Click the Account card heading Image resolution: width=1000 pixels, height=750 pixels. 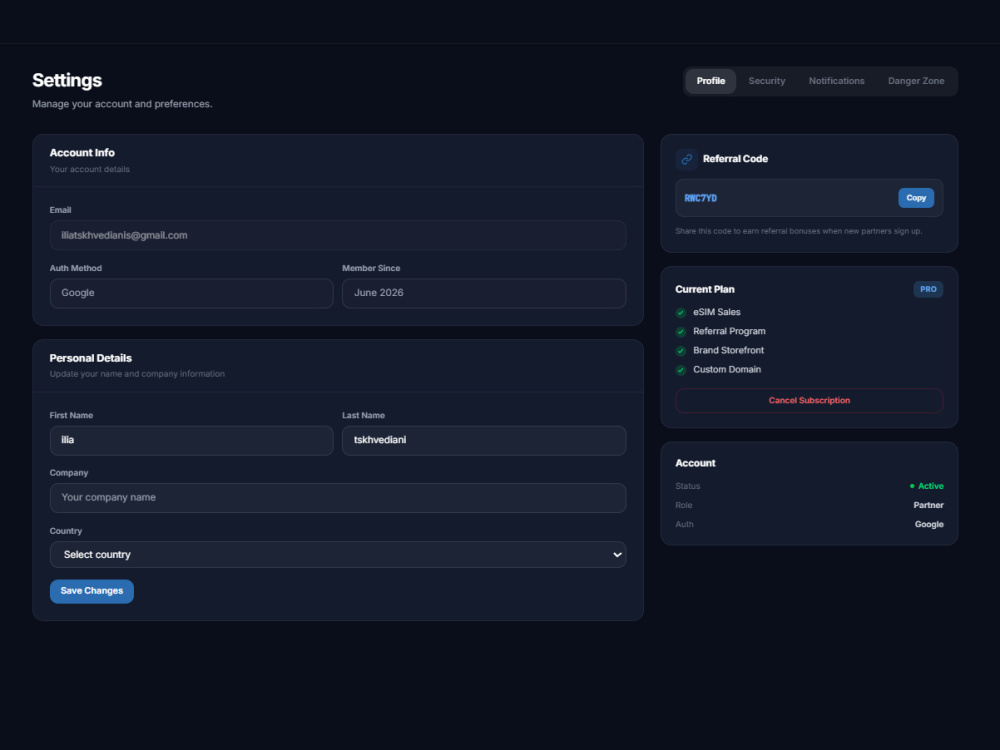695,464
